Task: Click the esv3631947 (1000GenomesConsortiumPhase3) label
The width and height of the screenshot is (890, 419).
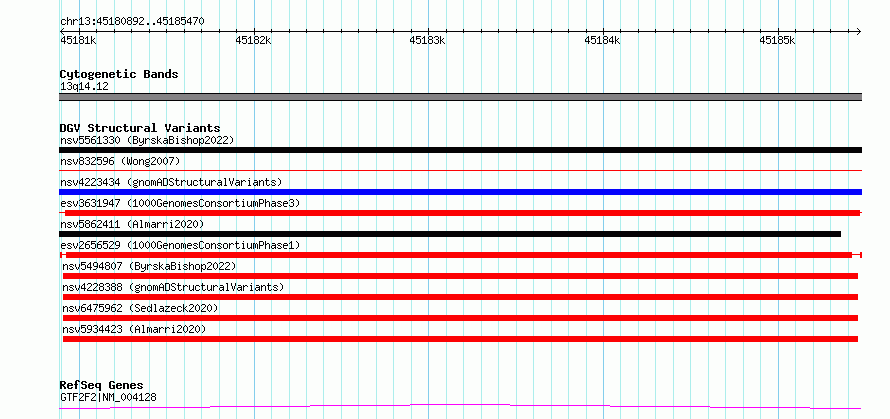Action: [x=180, y=203]
